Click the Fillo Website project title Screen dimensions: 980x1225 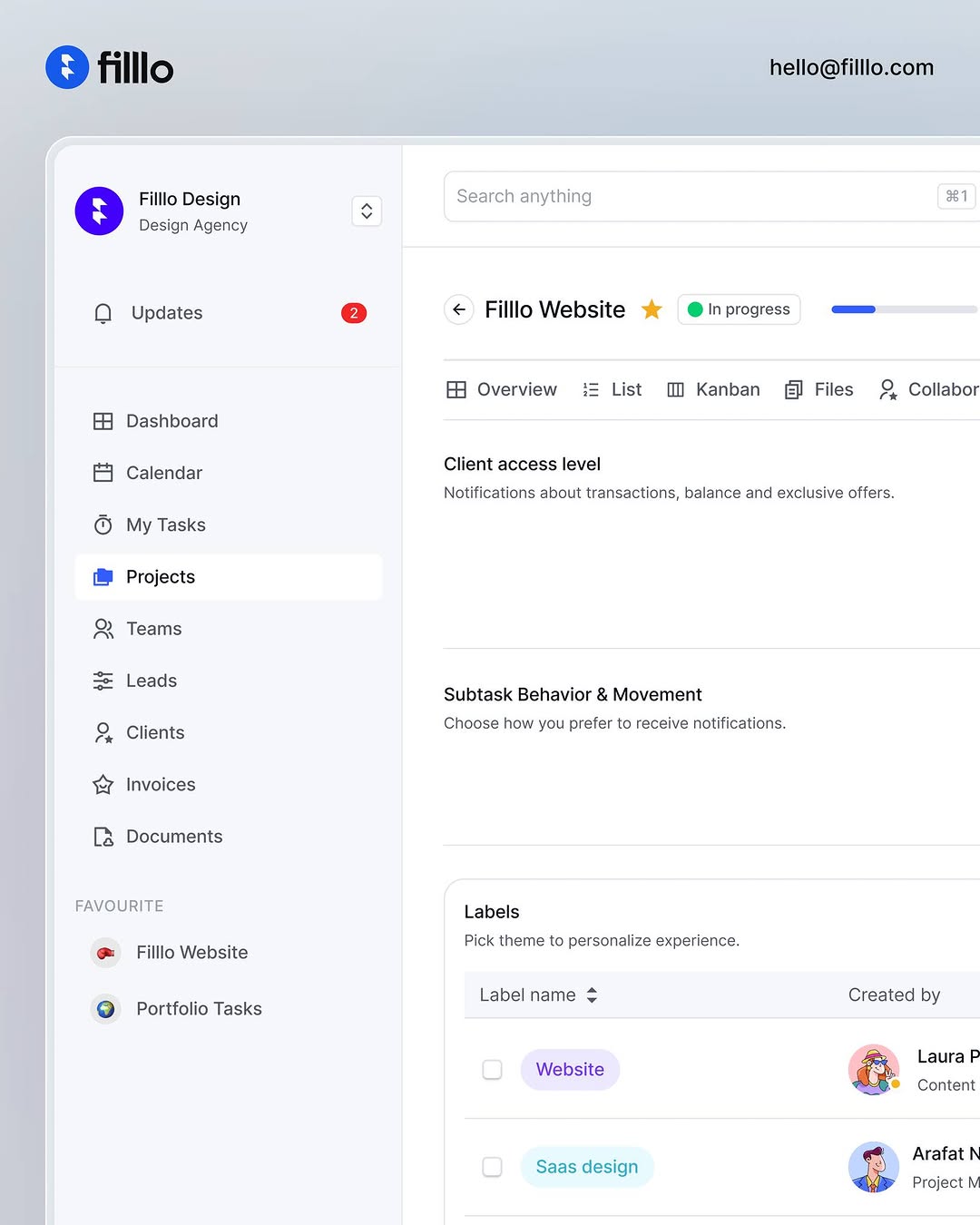[x=554, y=309]
